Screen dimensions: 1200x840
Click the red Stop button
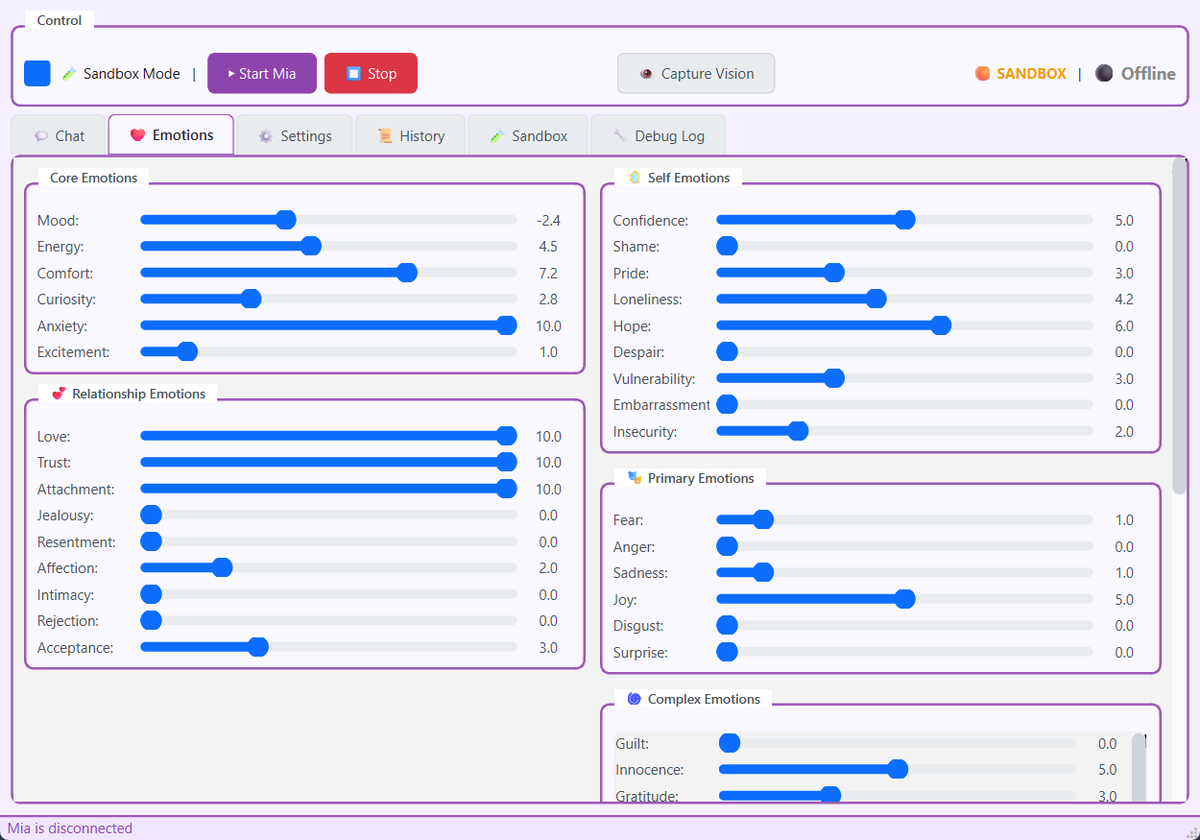(x=371, y=73)
